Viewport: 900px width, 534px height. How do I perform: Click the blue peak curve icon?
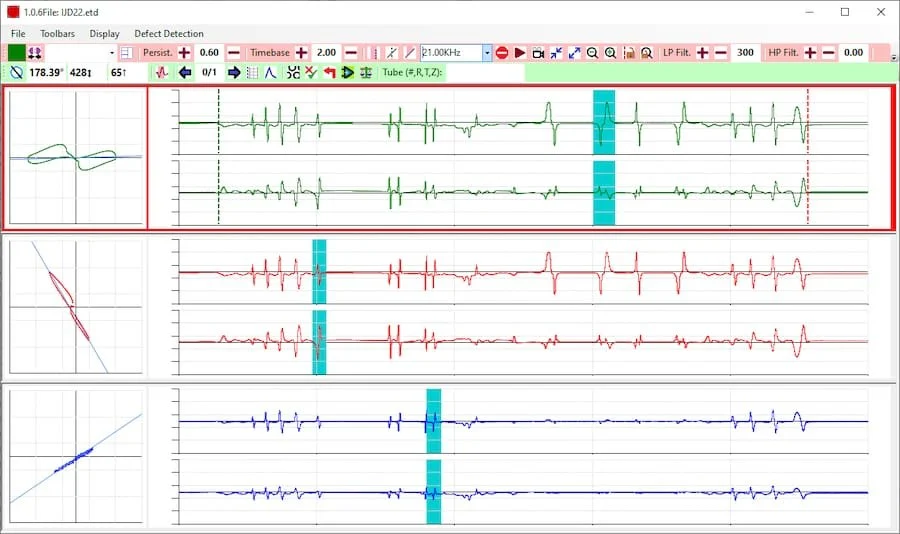270,72
